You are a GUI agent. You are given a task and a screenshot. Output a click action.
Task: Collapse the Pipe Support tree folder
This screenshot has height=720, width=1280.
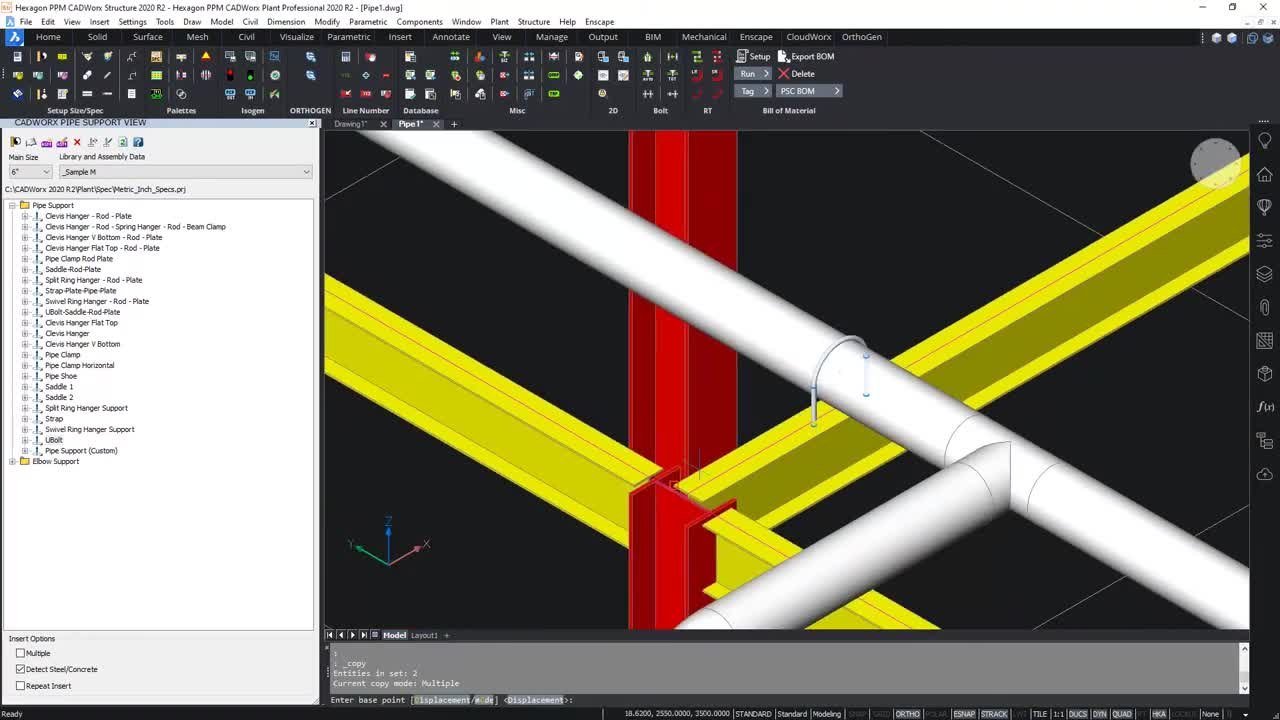click(x=12, y=205)
